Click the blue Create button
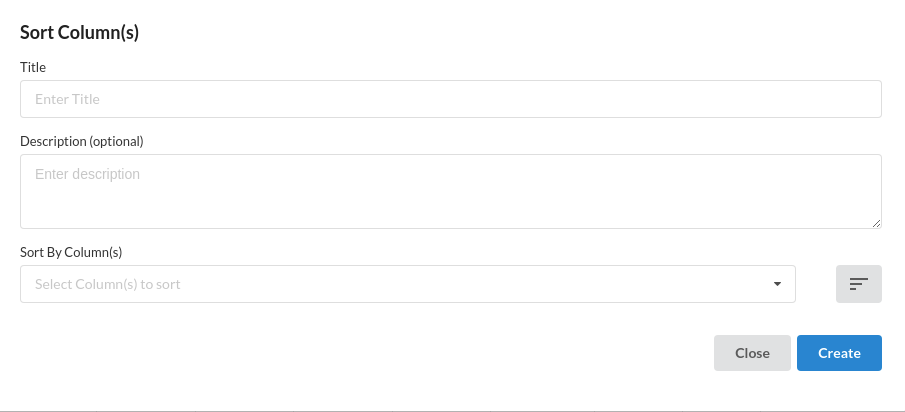Viewport: 905px width, 412px height. (x=839, y=353)
